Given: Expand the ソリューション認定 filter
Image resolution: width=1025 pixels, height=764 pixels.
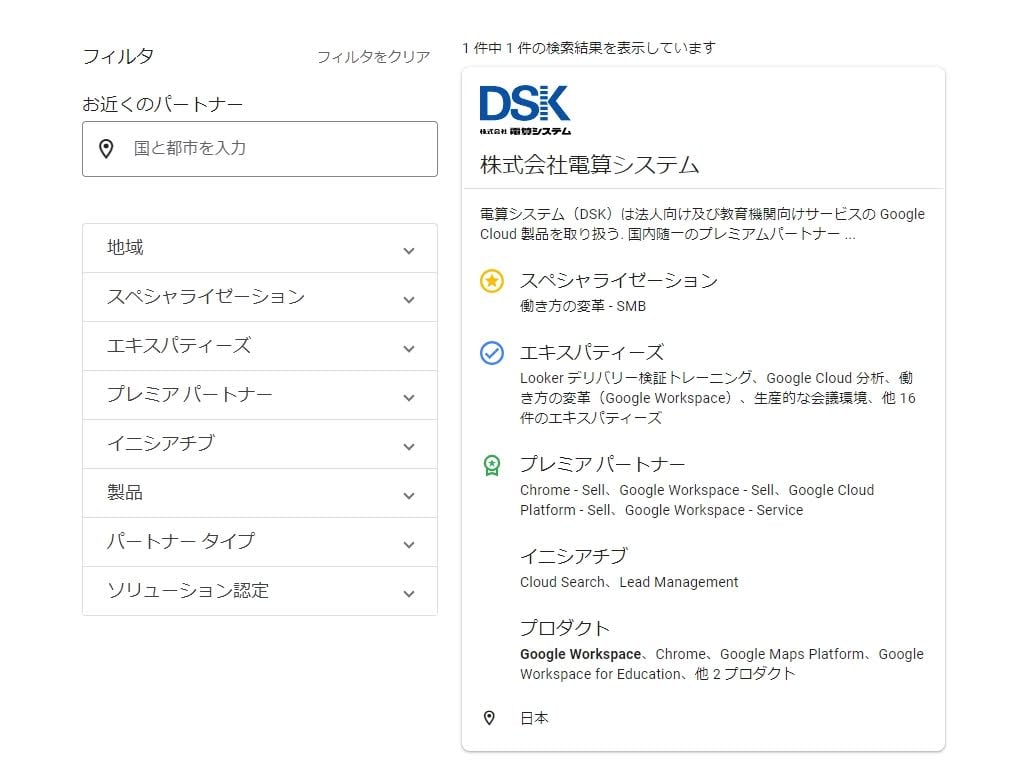Looking at the screenshot, I should pyautogui.click(x=260, y=591).
